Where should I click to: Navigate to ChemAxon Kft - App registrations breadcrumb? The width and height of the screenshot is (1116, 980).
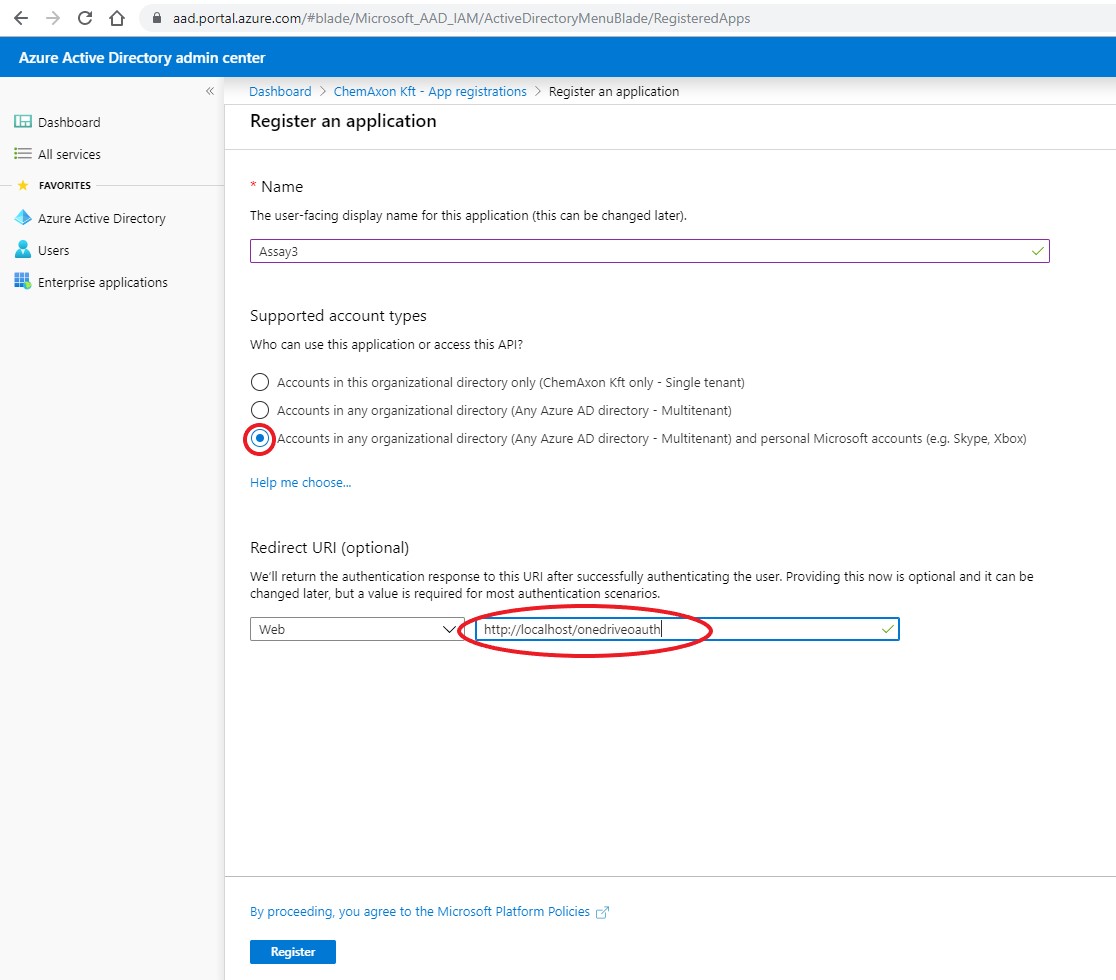coord(429,91)
